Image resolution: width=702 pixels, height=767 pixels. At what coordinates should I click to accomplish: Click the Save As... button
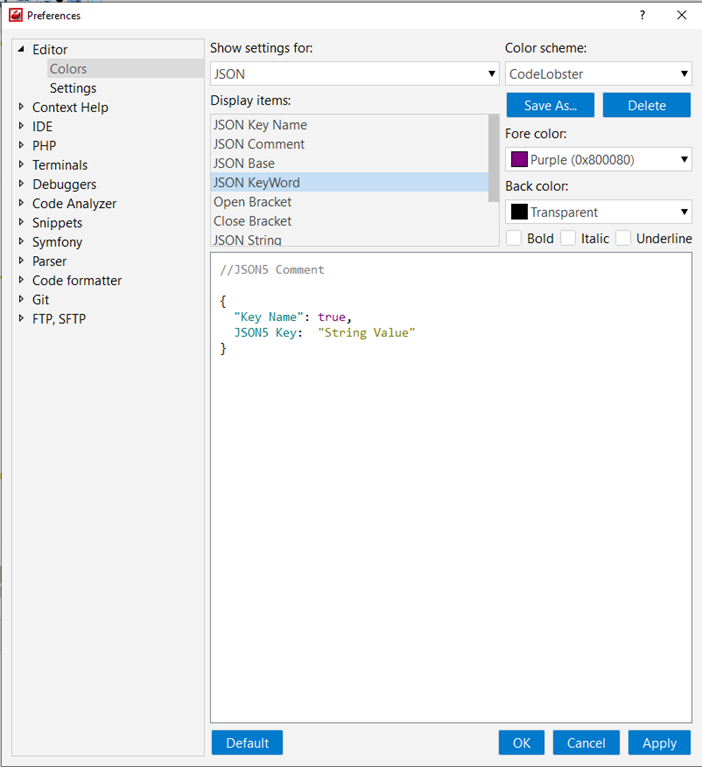pos(550,105)
